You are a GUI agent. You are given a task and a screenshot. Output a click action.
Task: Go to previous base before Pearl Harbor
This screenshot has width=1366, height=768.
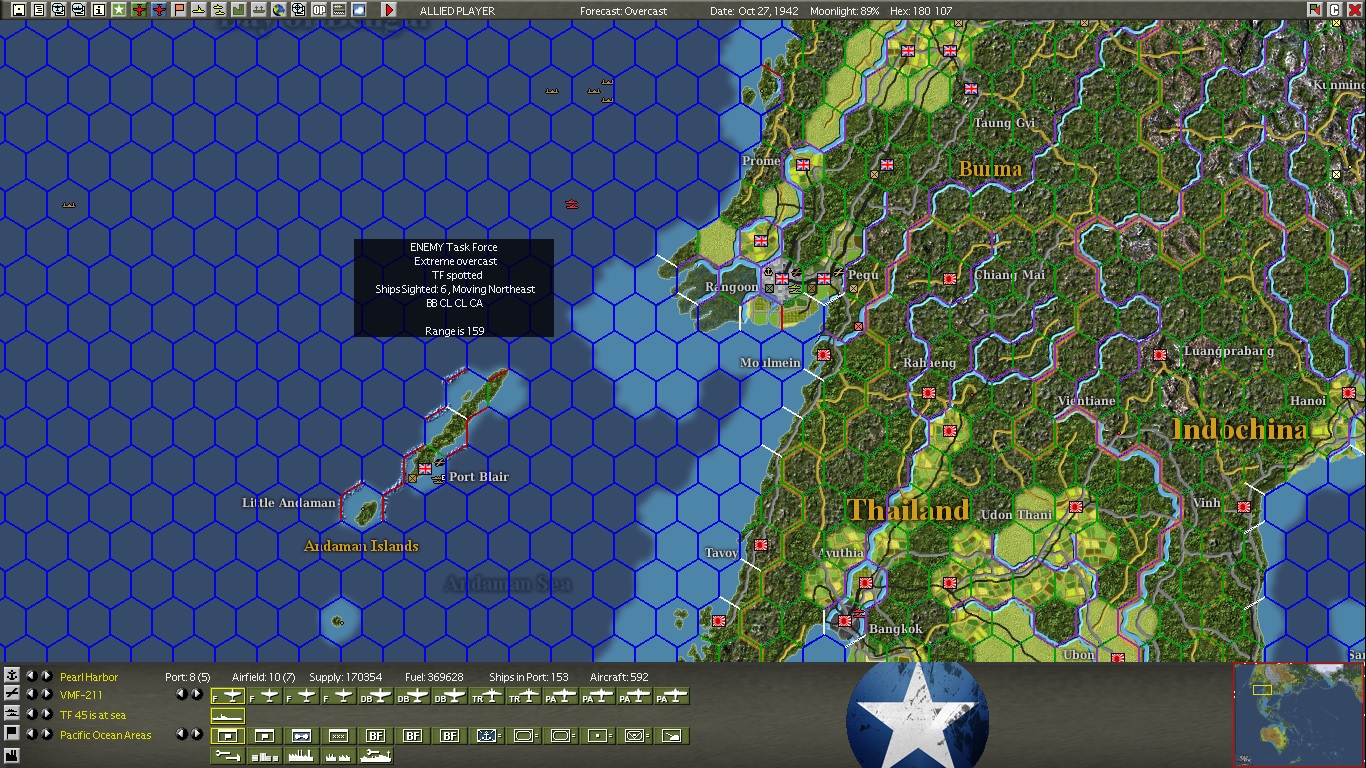point(31,676)
